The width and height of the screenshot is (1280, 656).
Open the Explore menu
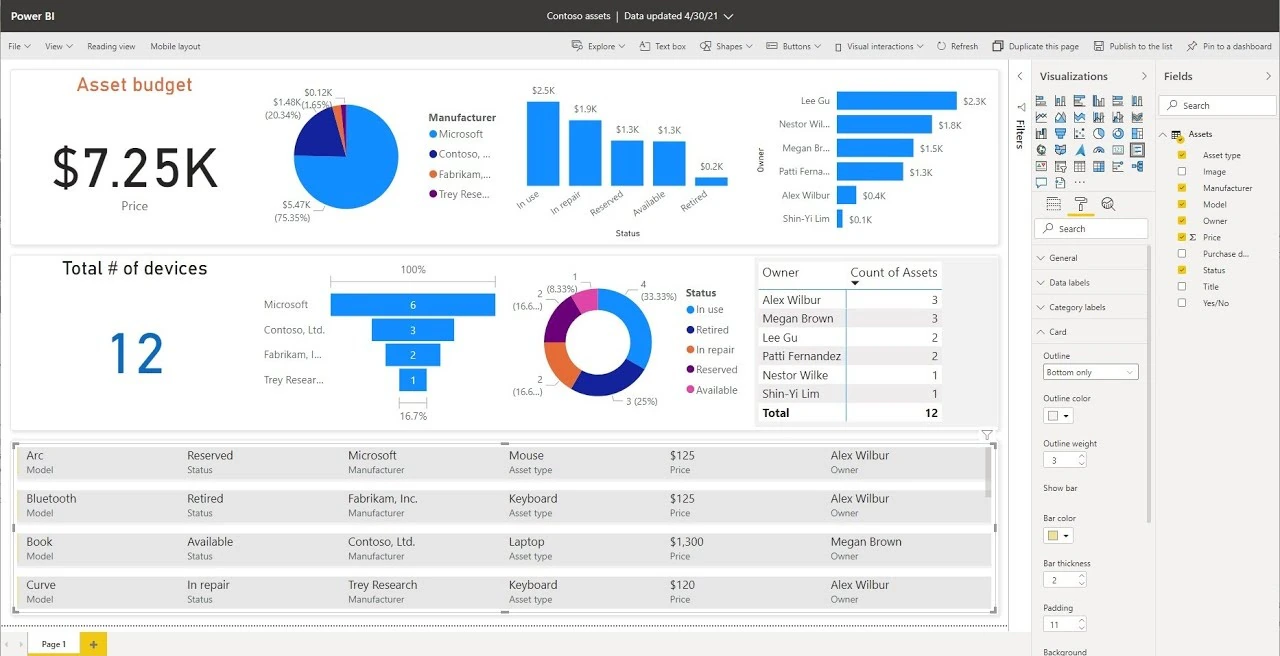pos(598,46)
